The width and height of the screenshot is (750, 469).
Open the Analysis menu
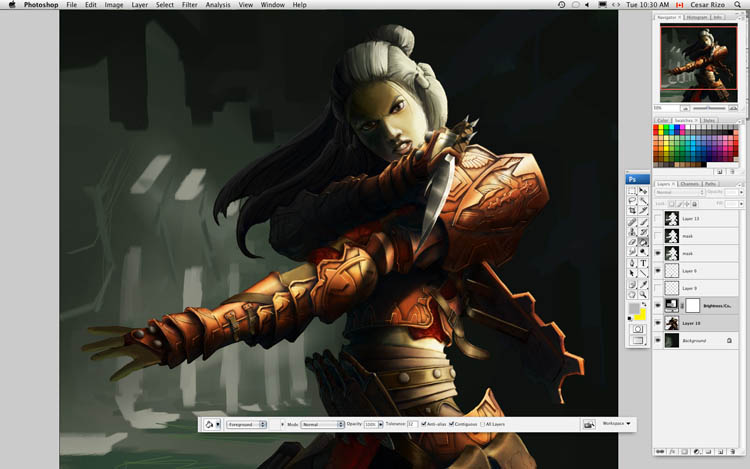tap(218, 5)
